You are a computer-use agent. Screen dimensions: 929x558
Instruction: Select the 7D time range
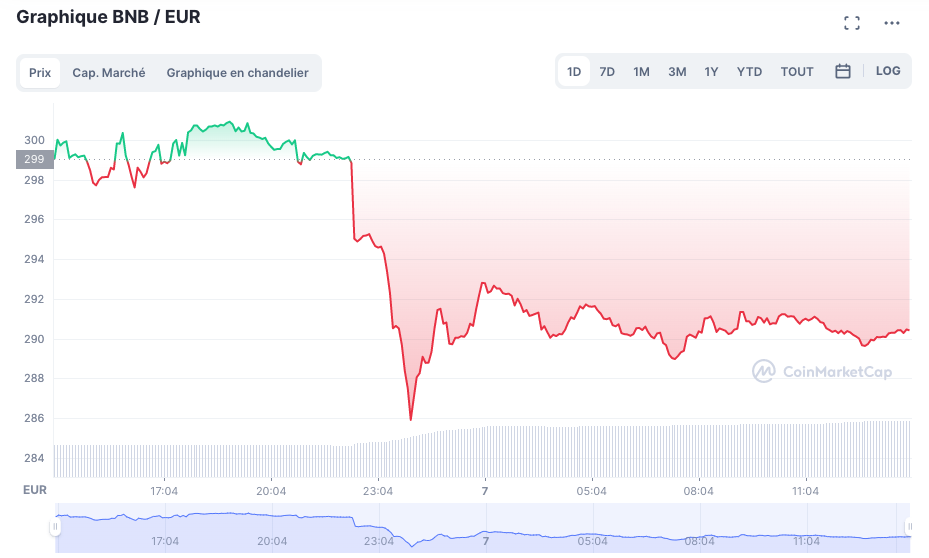[607, 72]
